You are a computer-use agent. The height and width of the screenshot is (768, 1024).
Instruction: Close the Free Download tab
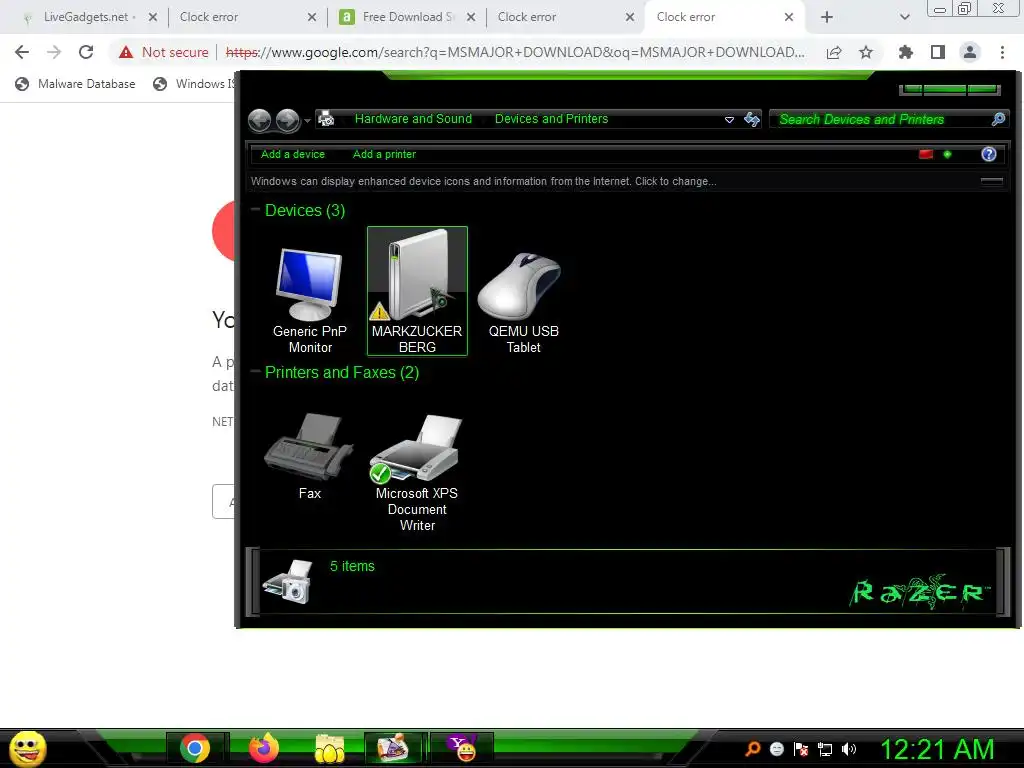pyautogui.click(x=471, y=17)
